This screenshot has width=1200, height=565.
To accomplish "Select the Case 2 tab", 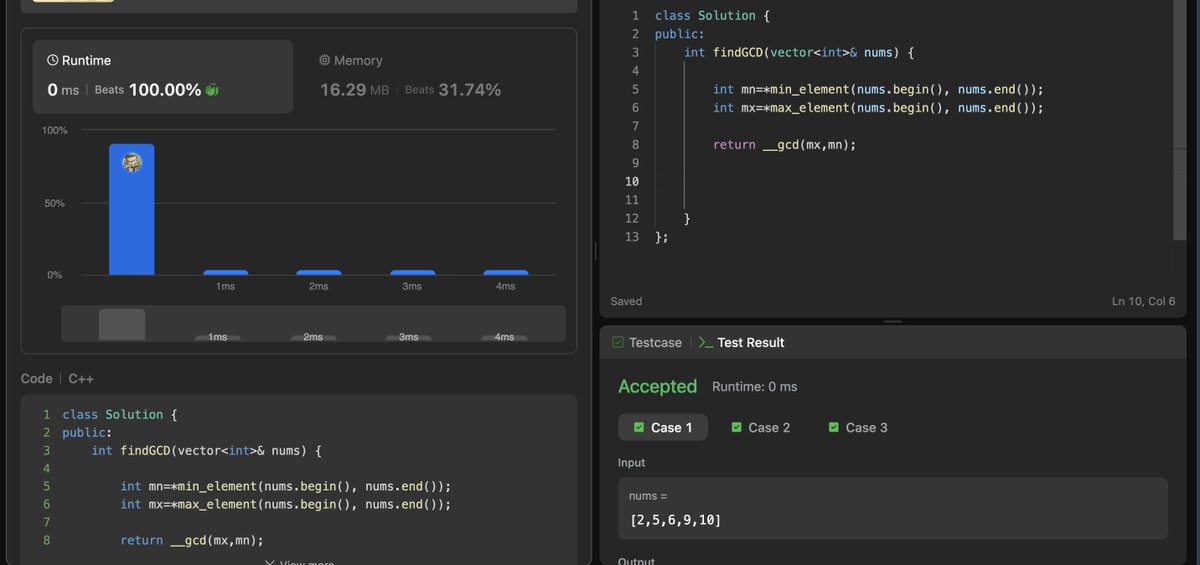I will pos(760,428).
